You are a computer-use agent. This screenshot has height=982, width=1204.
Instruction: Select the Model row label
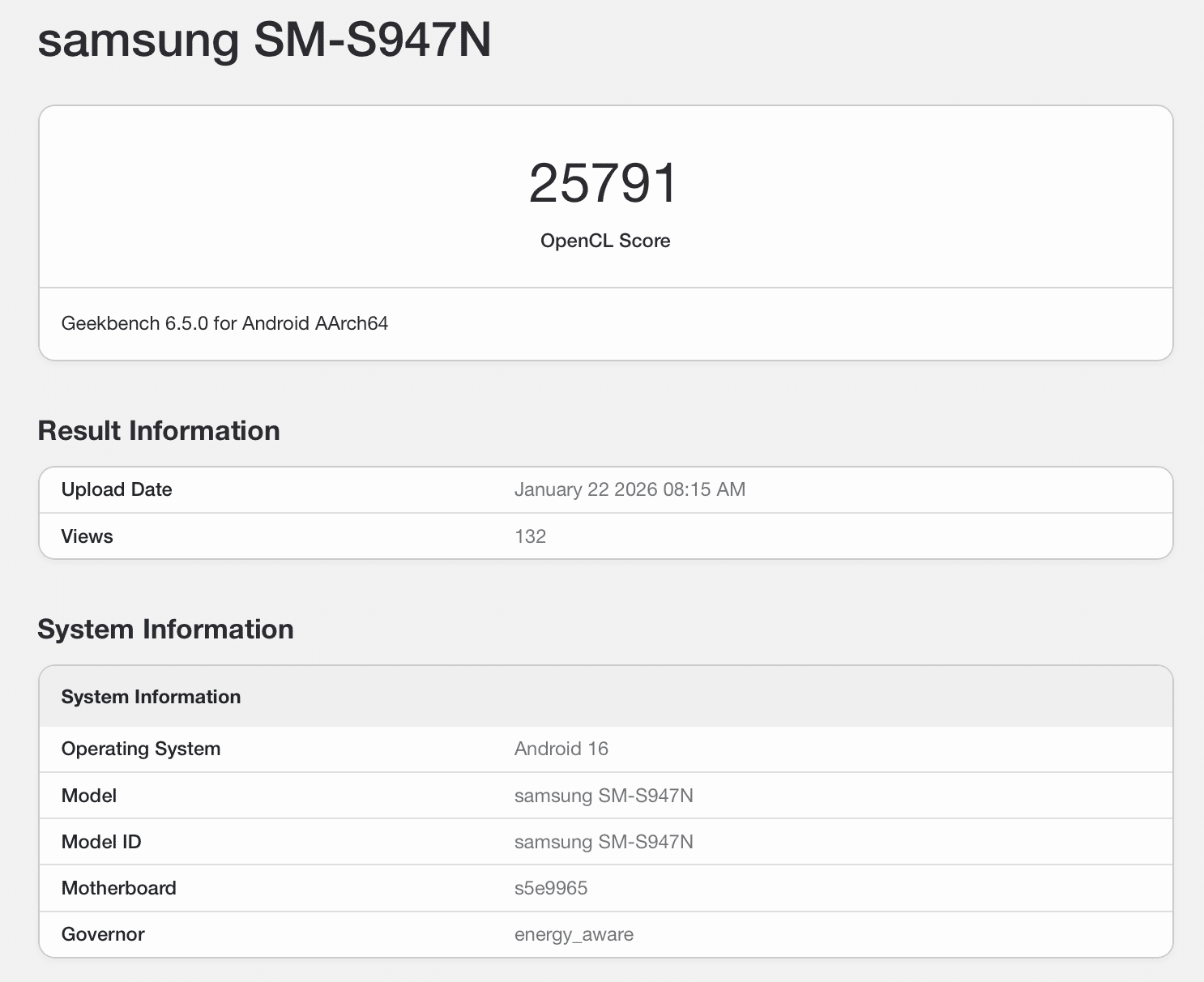coord(89,796)
